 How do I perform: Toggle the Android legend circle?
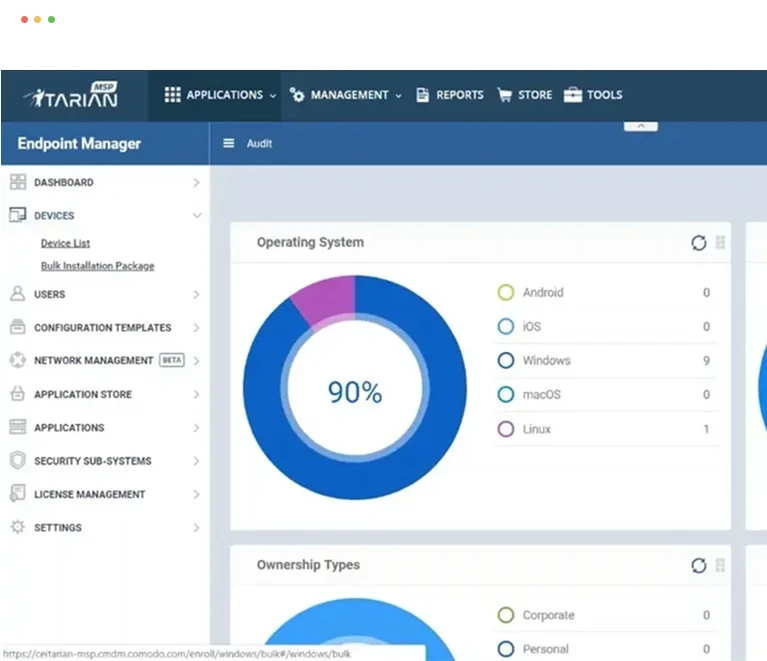506,293
